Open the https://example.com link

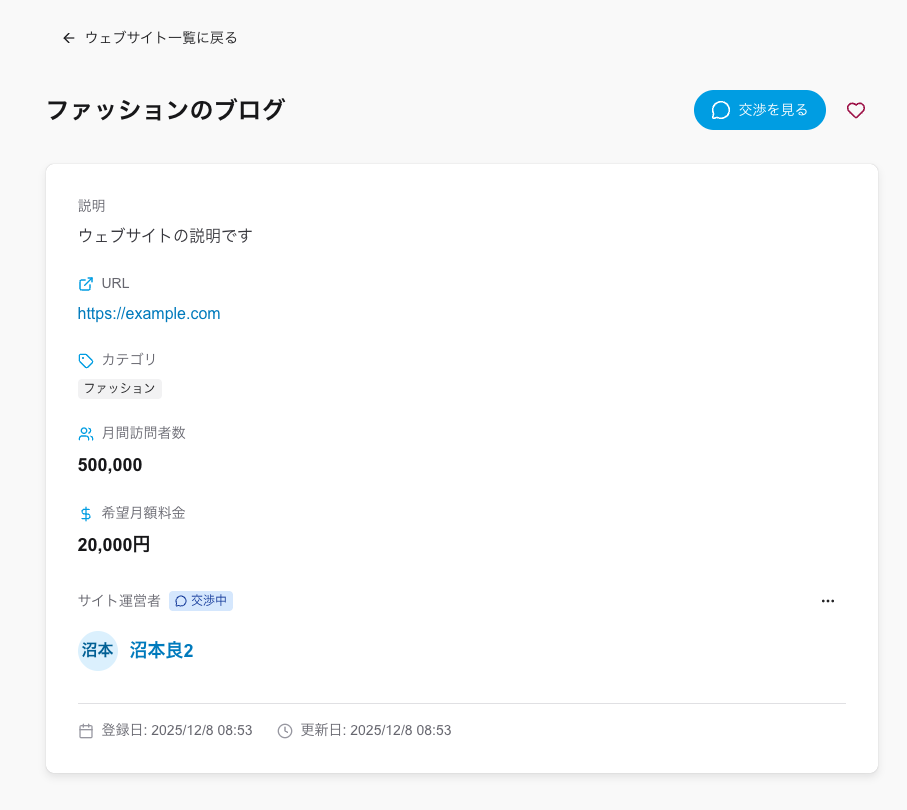(149, 313)
